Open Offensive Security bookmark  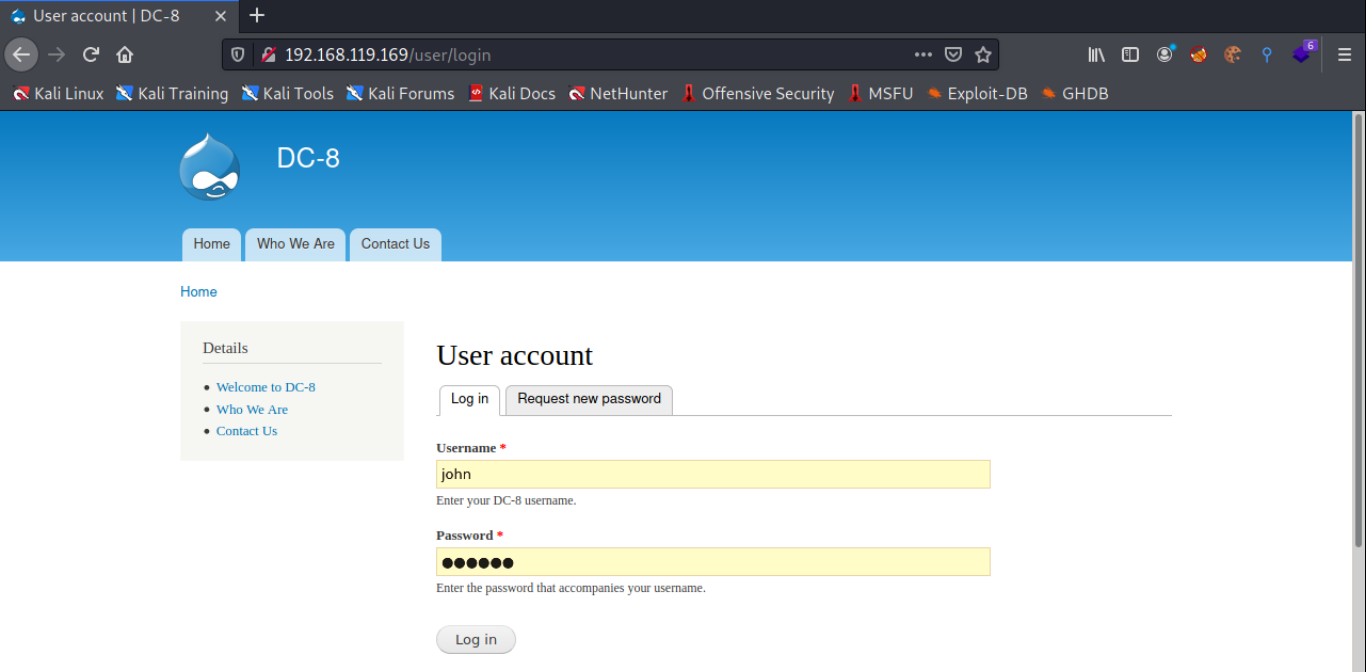(x=758, y=93)
